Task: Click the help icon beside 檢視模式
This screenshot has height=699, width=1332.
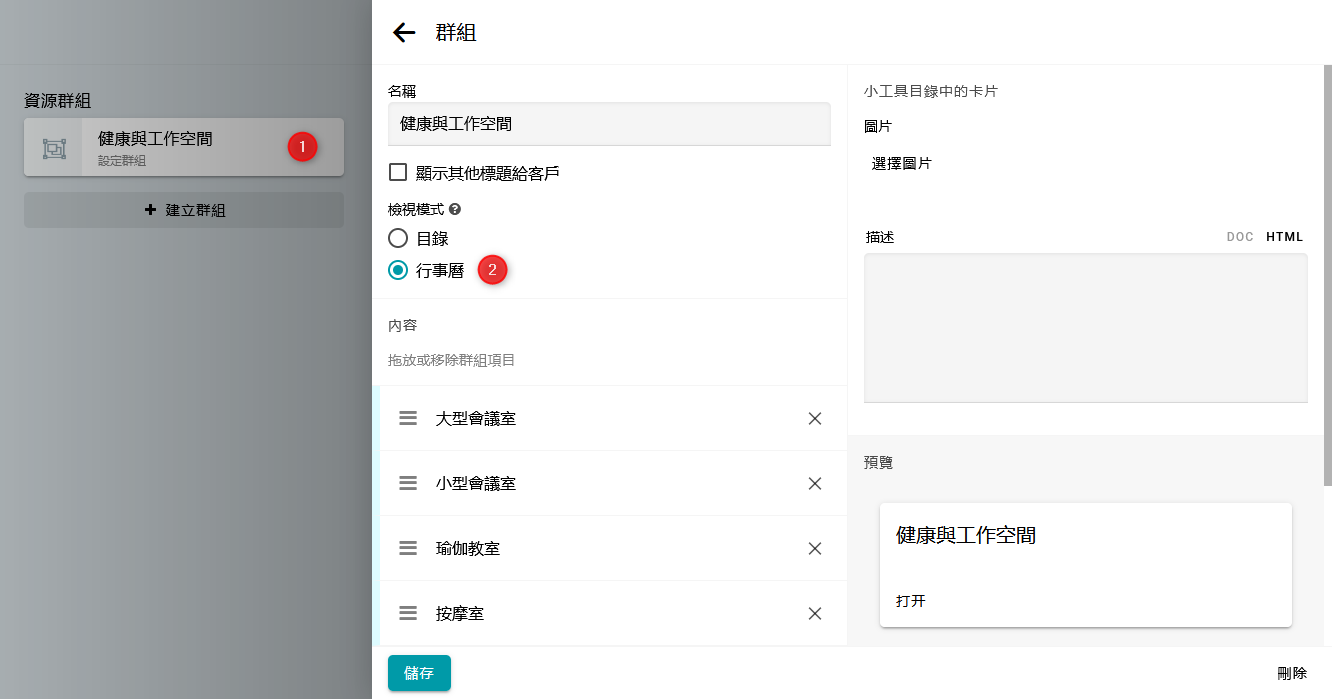Action: point(455,210)
